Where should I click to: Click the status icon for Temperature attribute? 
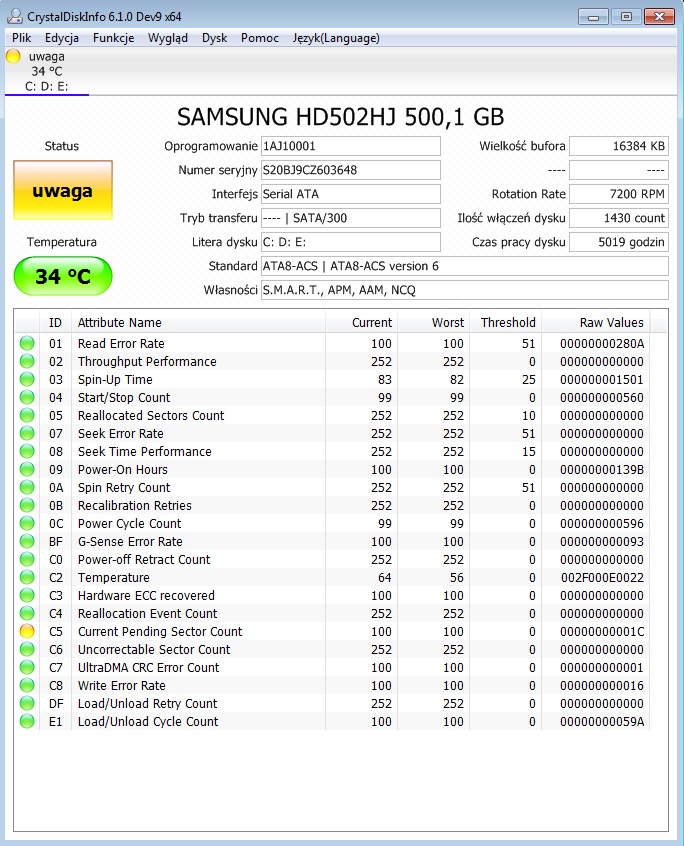pos(27,577)
